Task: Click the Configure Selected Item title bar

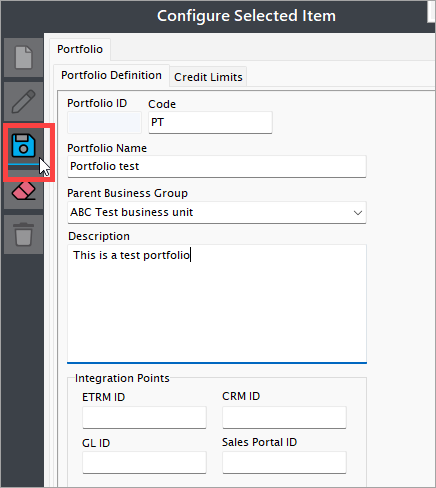Action: coord(246,16)
